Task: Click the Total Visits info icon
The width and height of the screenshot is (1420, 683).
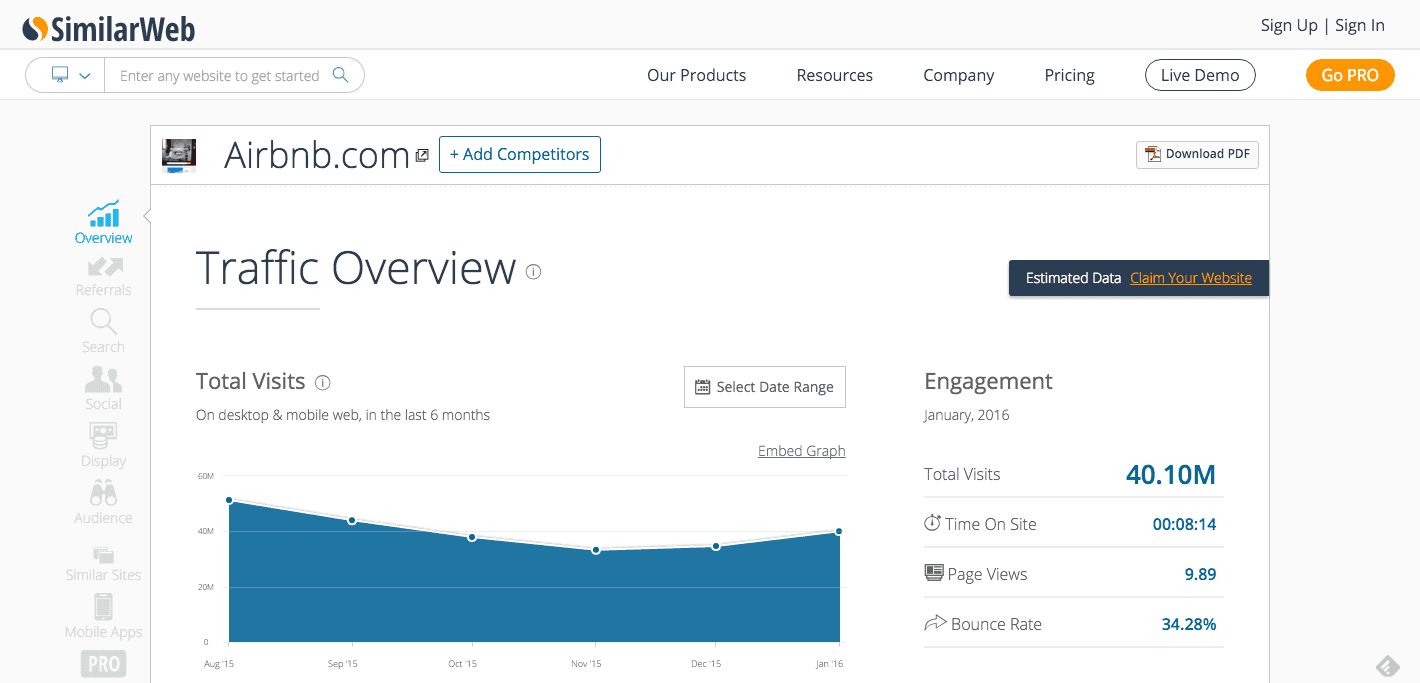Action: [322, 382]
